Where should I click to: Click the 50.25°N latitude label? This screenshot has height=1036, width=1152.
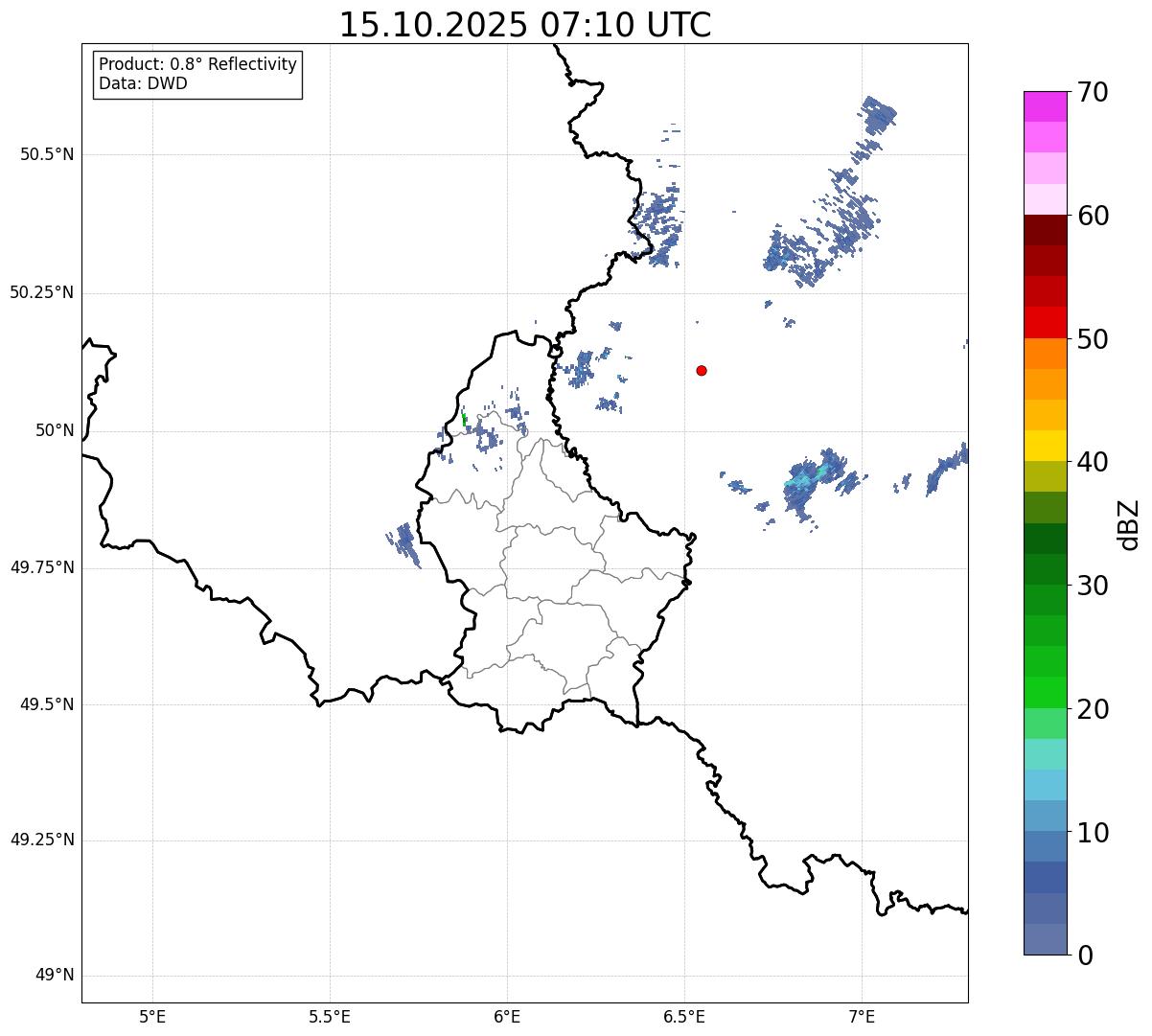click(42, 292)
